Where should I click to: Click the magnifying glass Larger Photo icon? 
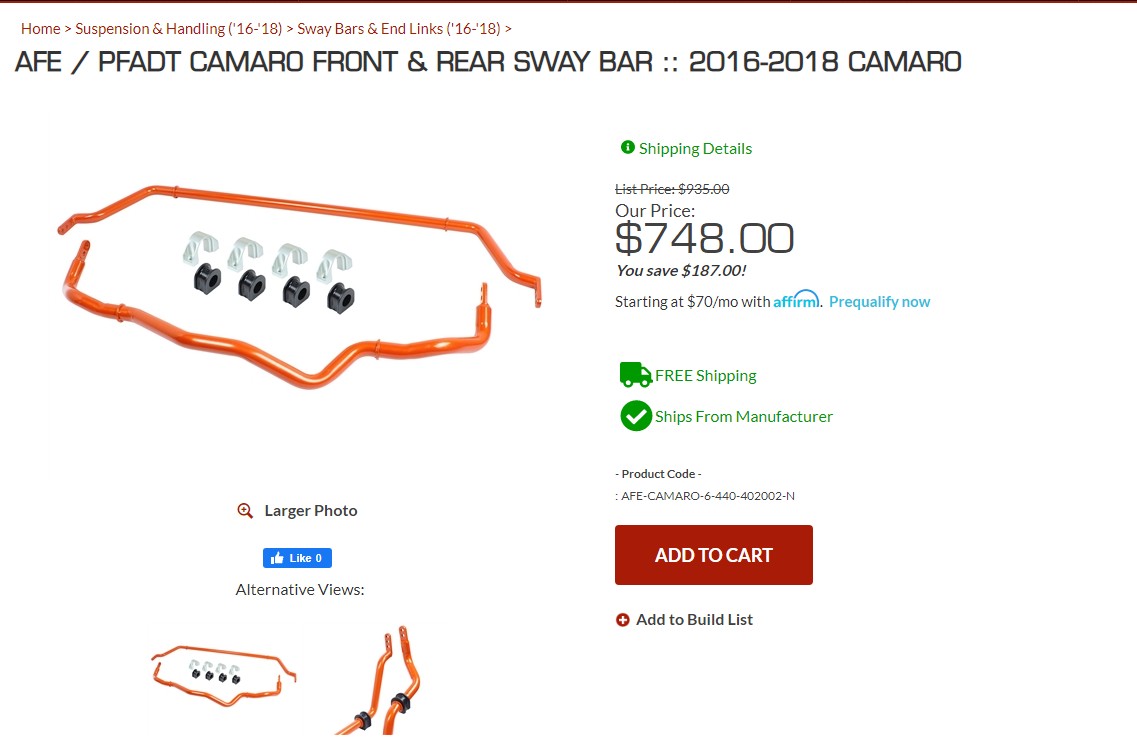click(x=245, y=511)
